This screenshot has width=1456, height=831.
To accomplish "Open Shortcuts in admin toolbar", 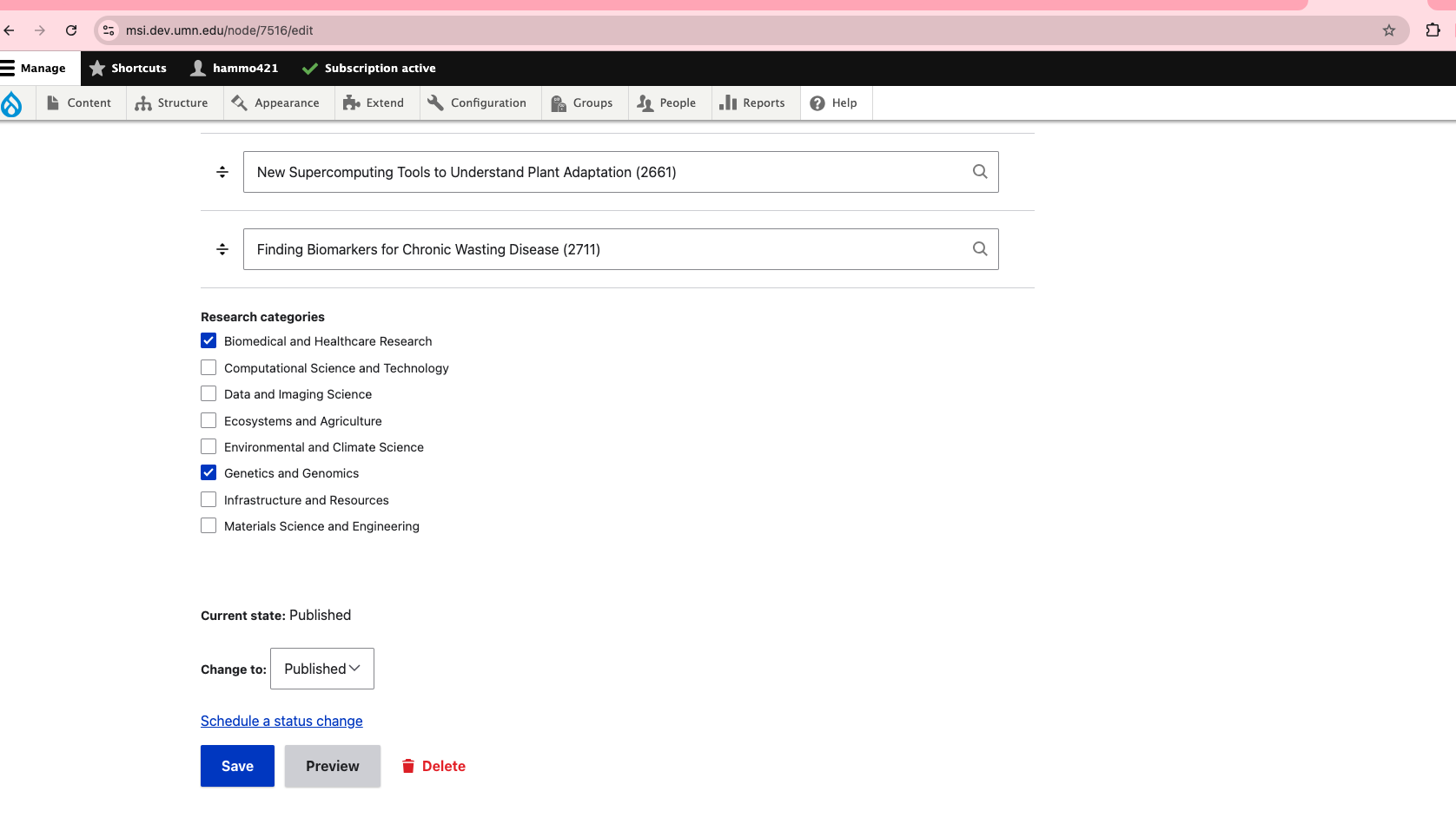I will [129, 68].
